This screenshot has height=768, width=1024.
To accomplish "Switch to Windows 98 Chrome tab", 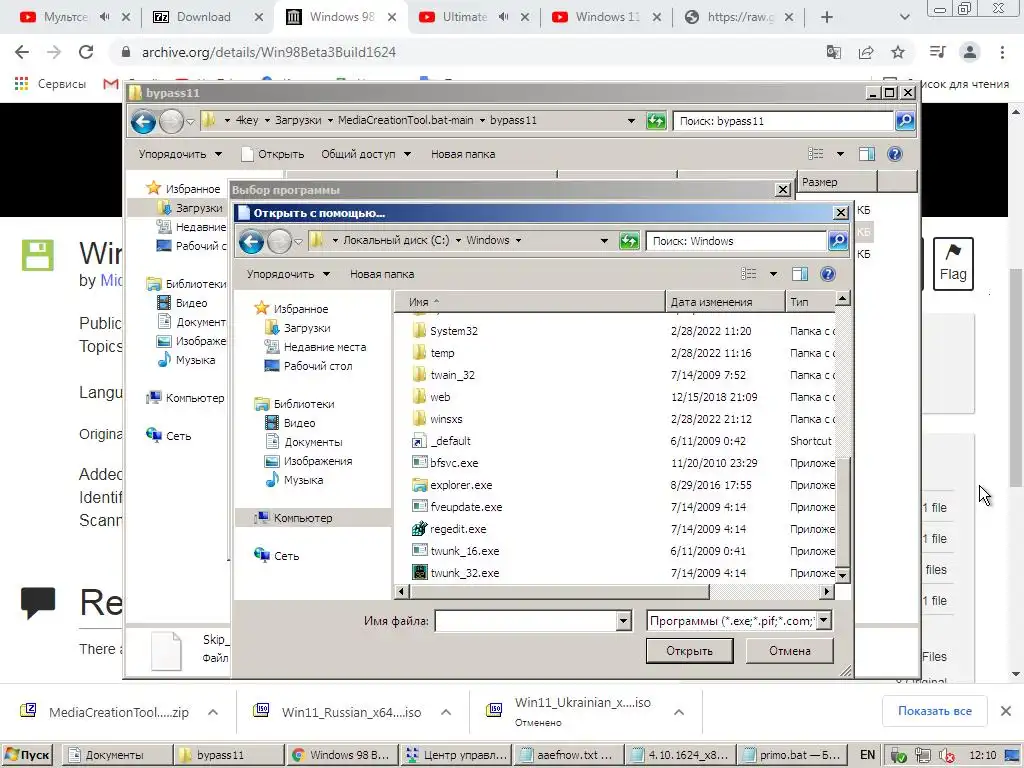I will (x=340, y=17).
